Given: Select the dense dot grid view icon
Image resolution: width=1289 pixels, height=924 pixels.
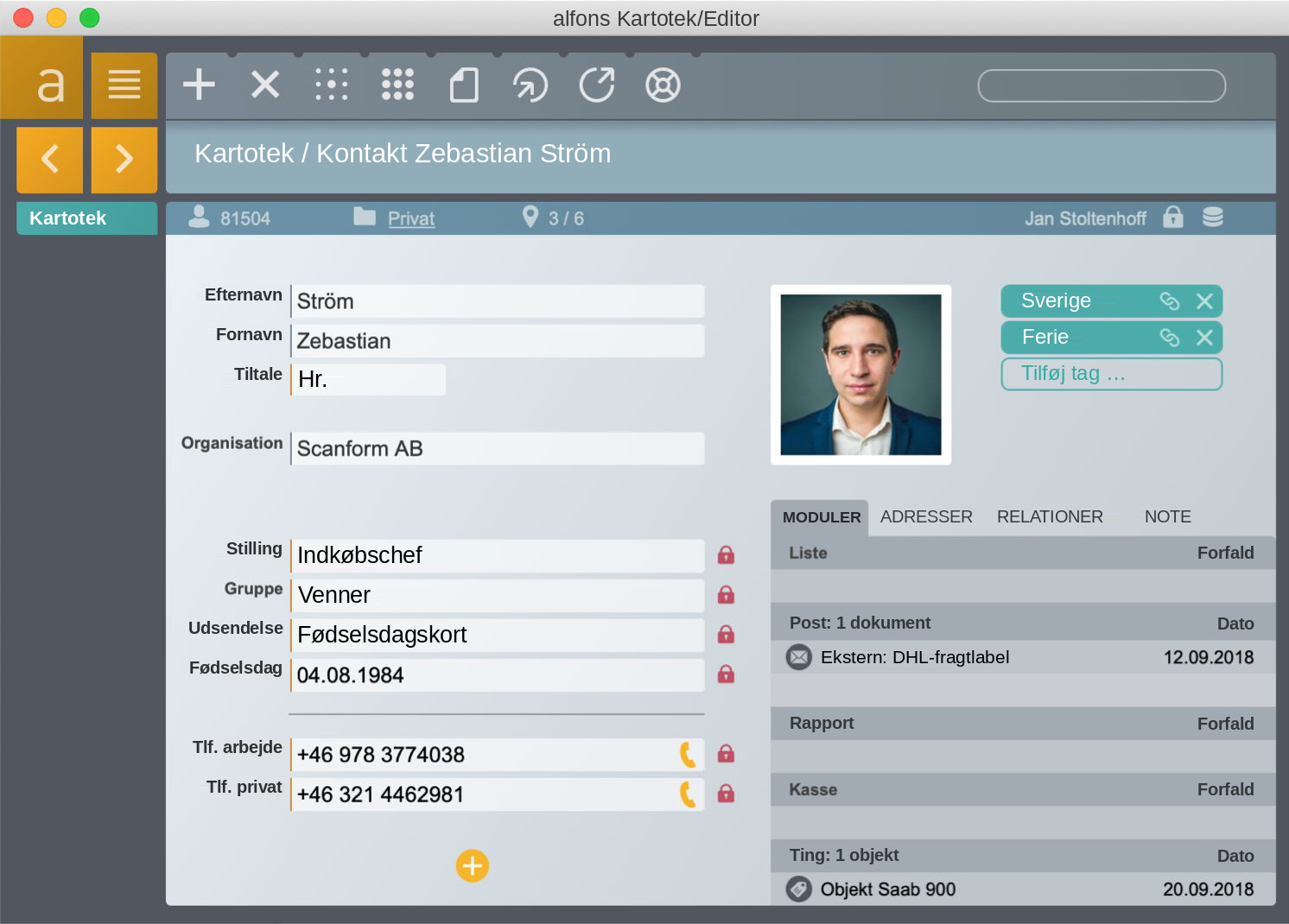Looking at the screenshot, I should point(397,85).
